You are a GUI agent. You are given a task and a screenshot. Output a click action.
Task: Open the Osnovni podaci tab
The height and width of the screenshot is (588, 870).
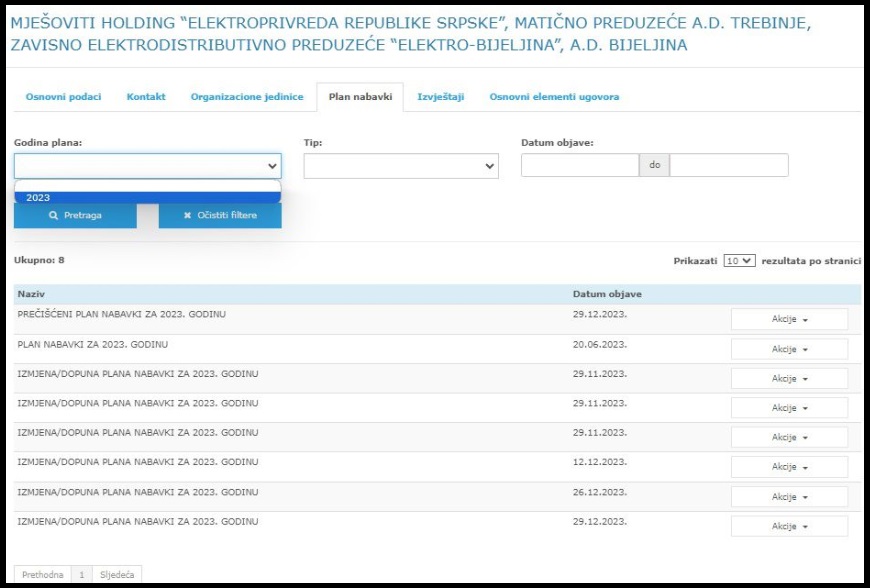63,97
